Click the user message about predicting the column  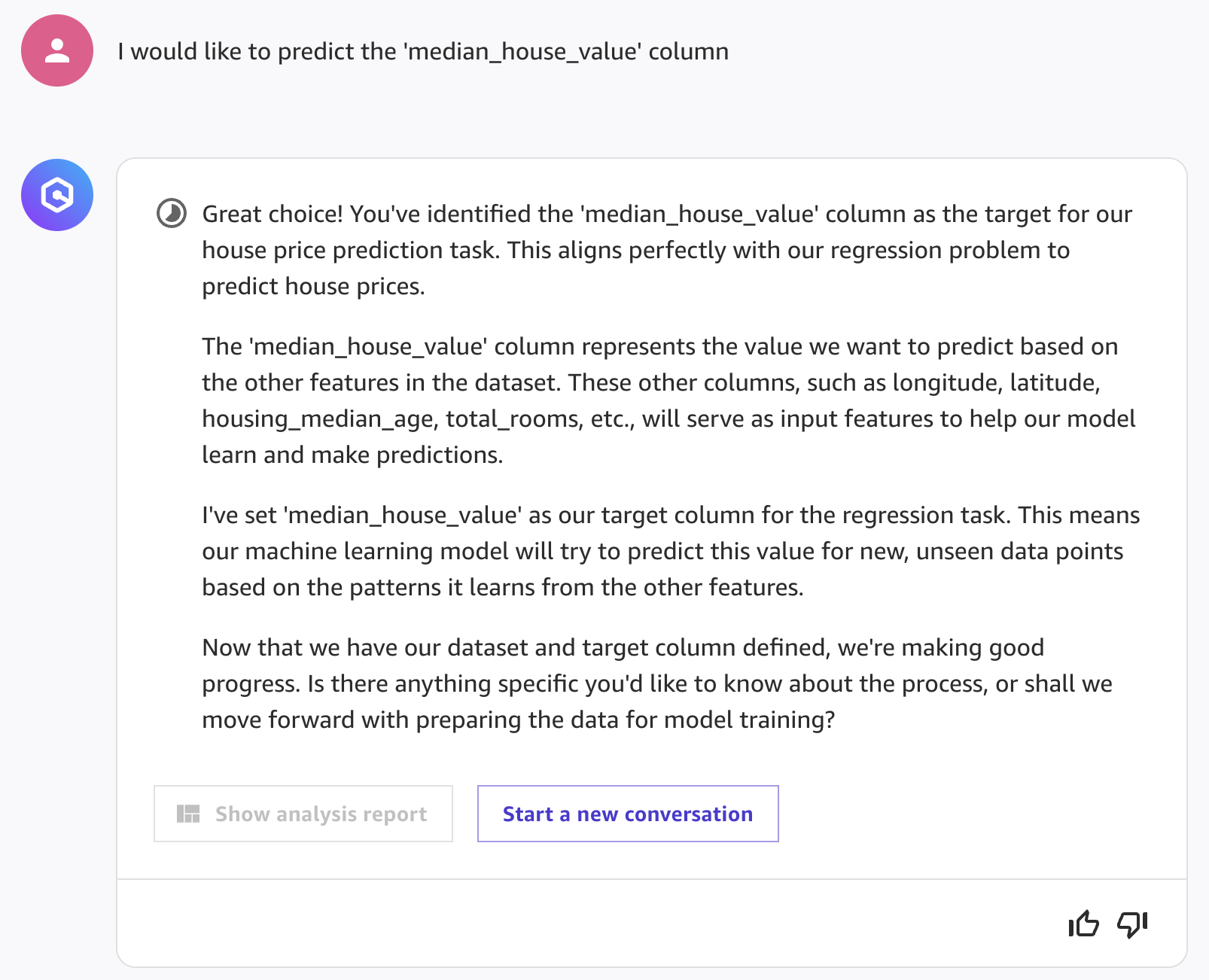[423, 51]
